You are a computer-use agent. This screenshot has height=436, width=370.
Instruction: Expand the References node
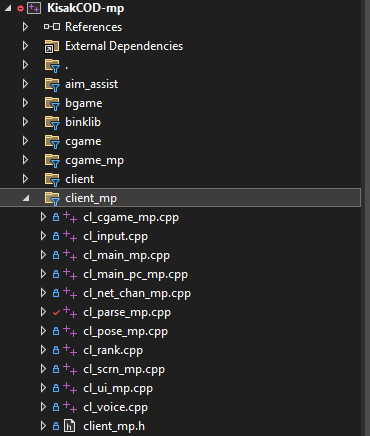pyautogui.click(x=25, y=27)
